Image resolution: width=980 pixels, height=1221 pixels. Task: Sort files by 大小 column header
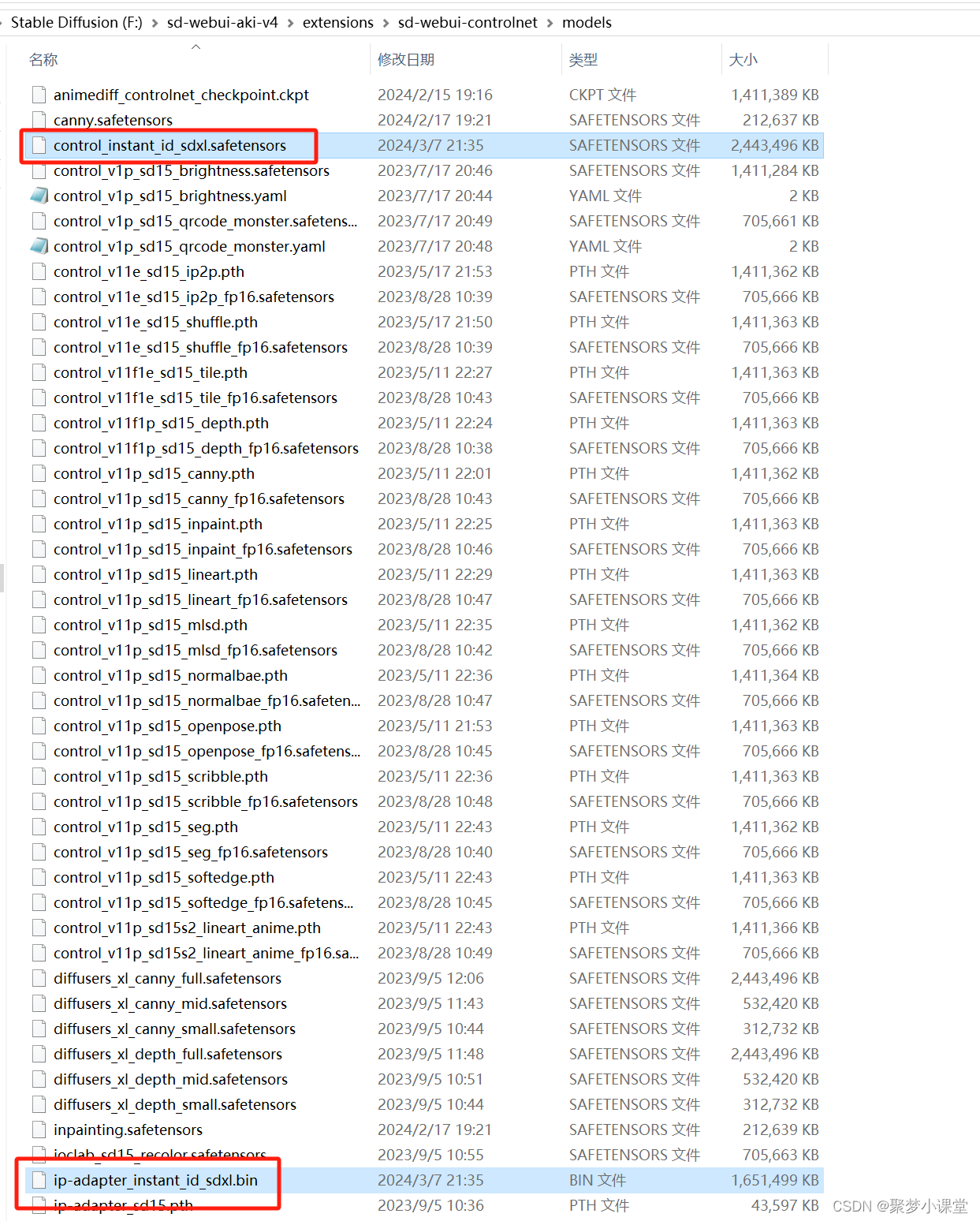[x=743, y=60]
